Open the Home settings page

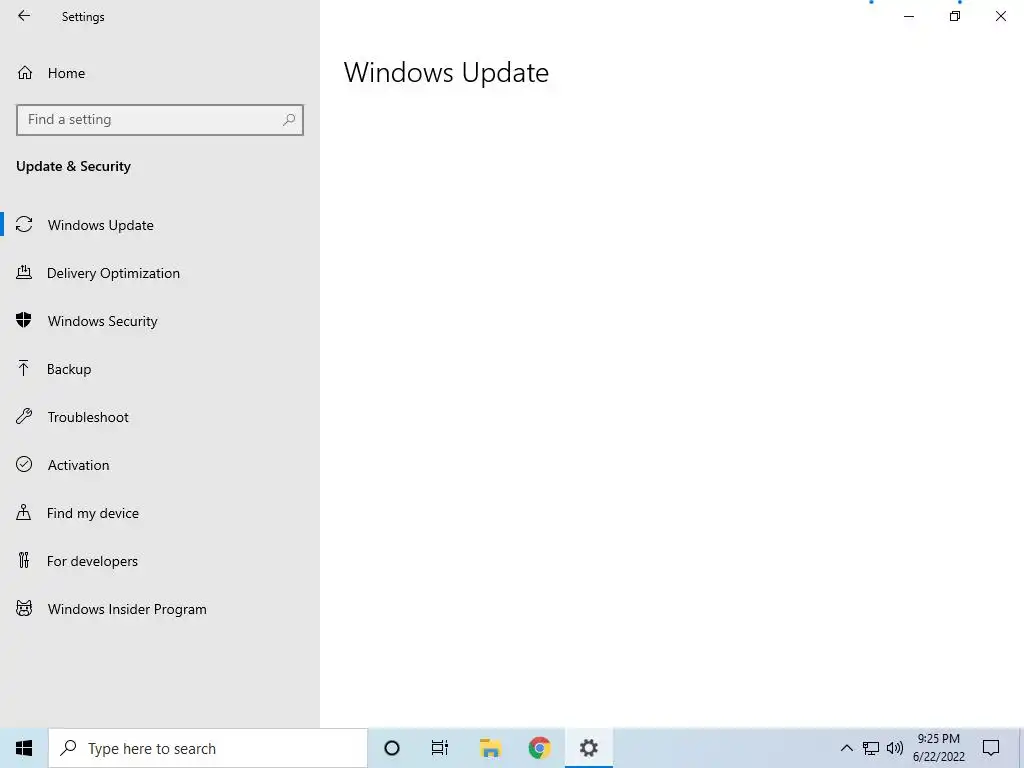pyautogui.click(x=160, y=73)
